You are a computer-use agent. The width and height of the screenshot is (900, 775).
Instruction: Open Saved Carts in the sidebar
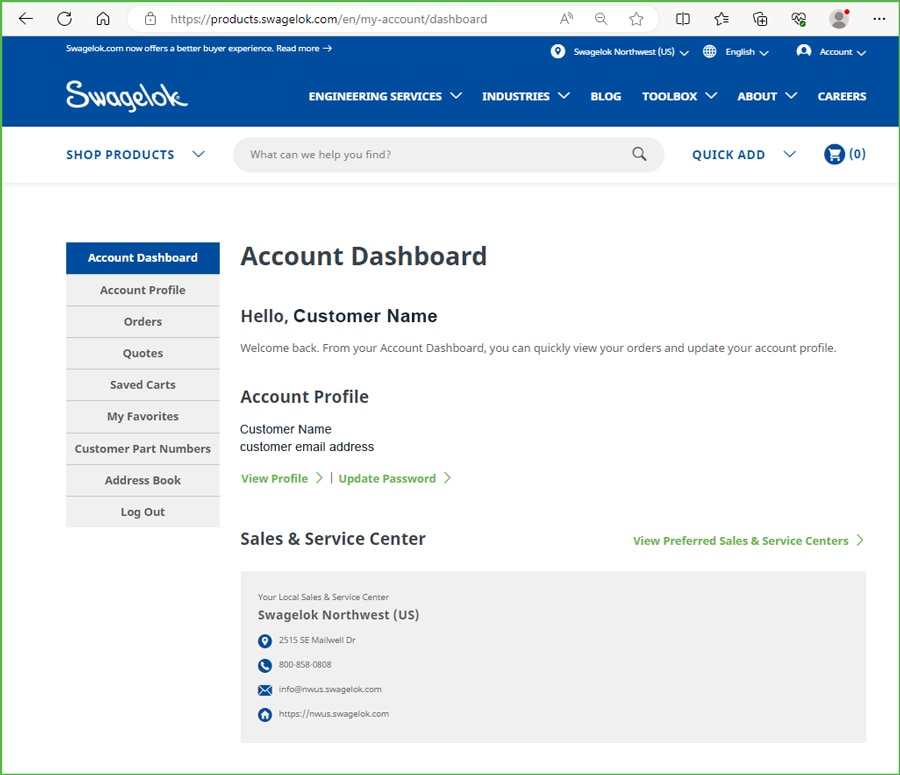tap(143, 385)
